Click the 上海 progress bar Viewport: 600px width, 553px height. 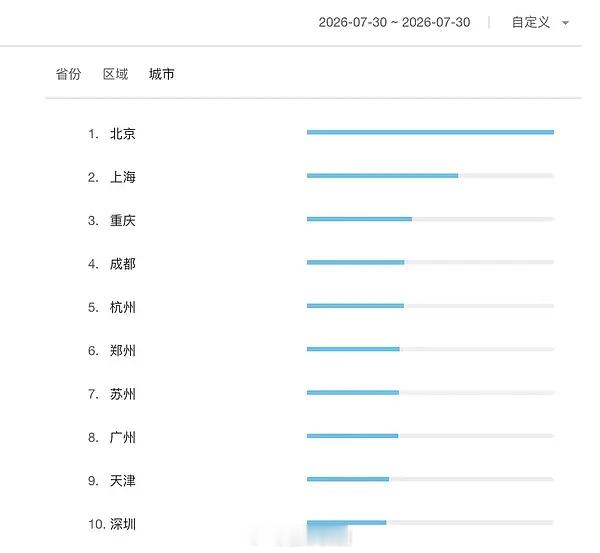coord(430,176)
